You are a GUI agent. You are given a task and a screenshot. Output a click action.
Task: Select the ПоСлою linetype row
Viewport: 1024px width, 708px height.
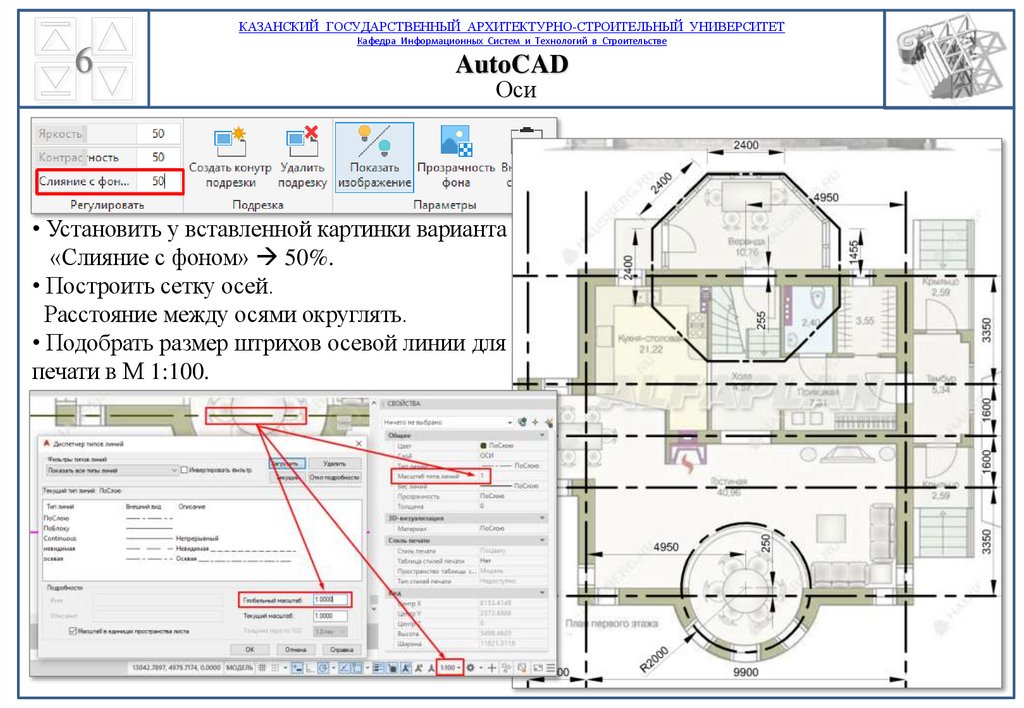[x=202, y=518]
